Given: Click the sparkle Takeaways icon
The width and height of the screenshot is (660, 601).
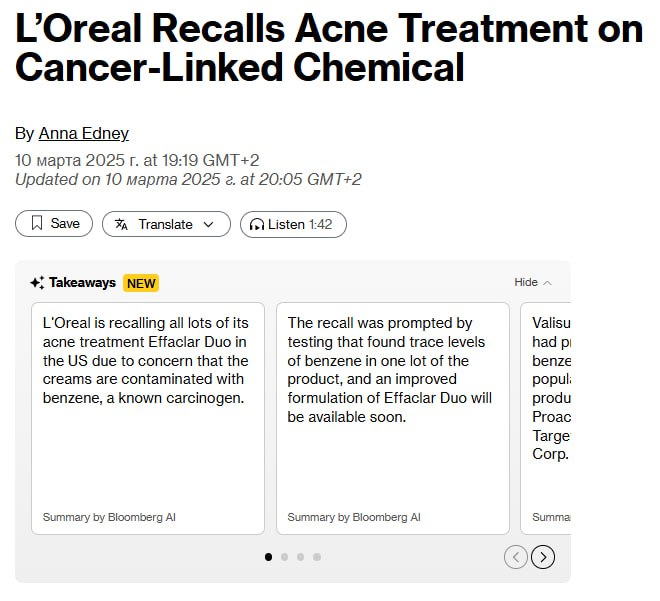Looking at the screenshot, I should [37, 283].
